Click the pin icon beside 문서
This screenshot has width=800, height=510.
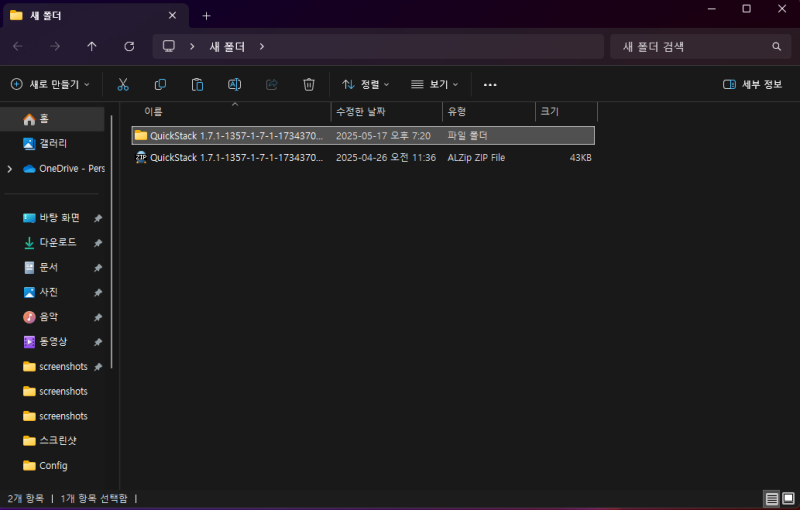click(x=98, y=268)
